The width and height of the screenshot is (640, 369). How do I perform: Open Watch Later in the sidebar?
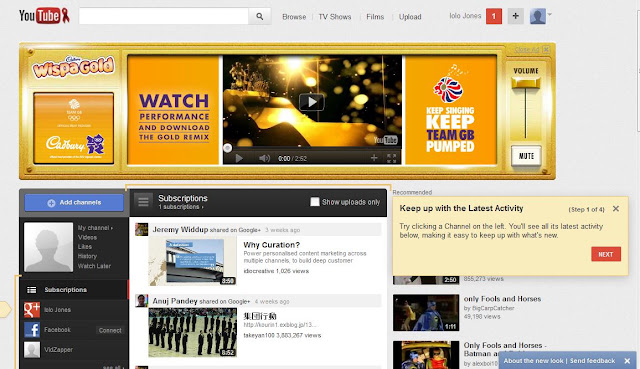(x=94, y=266)
